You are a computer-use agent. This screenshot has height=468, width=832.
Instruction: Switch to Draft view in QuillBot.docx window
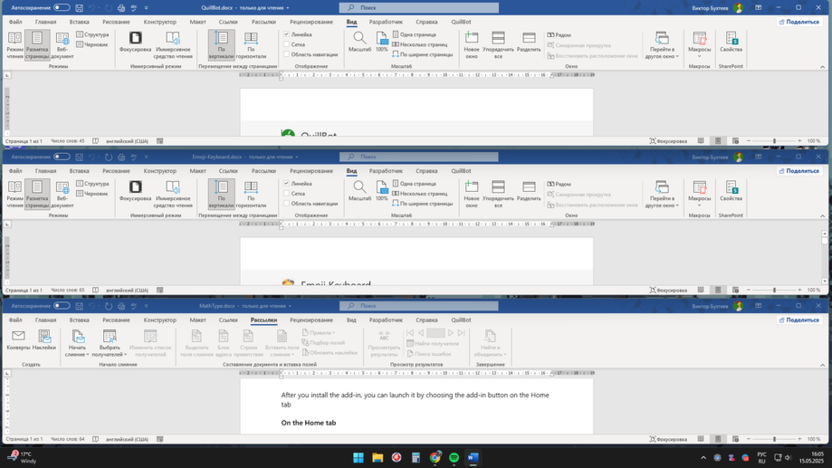92,45
